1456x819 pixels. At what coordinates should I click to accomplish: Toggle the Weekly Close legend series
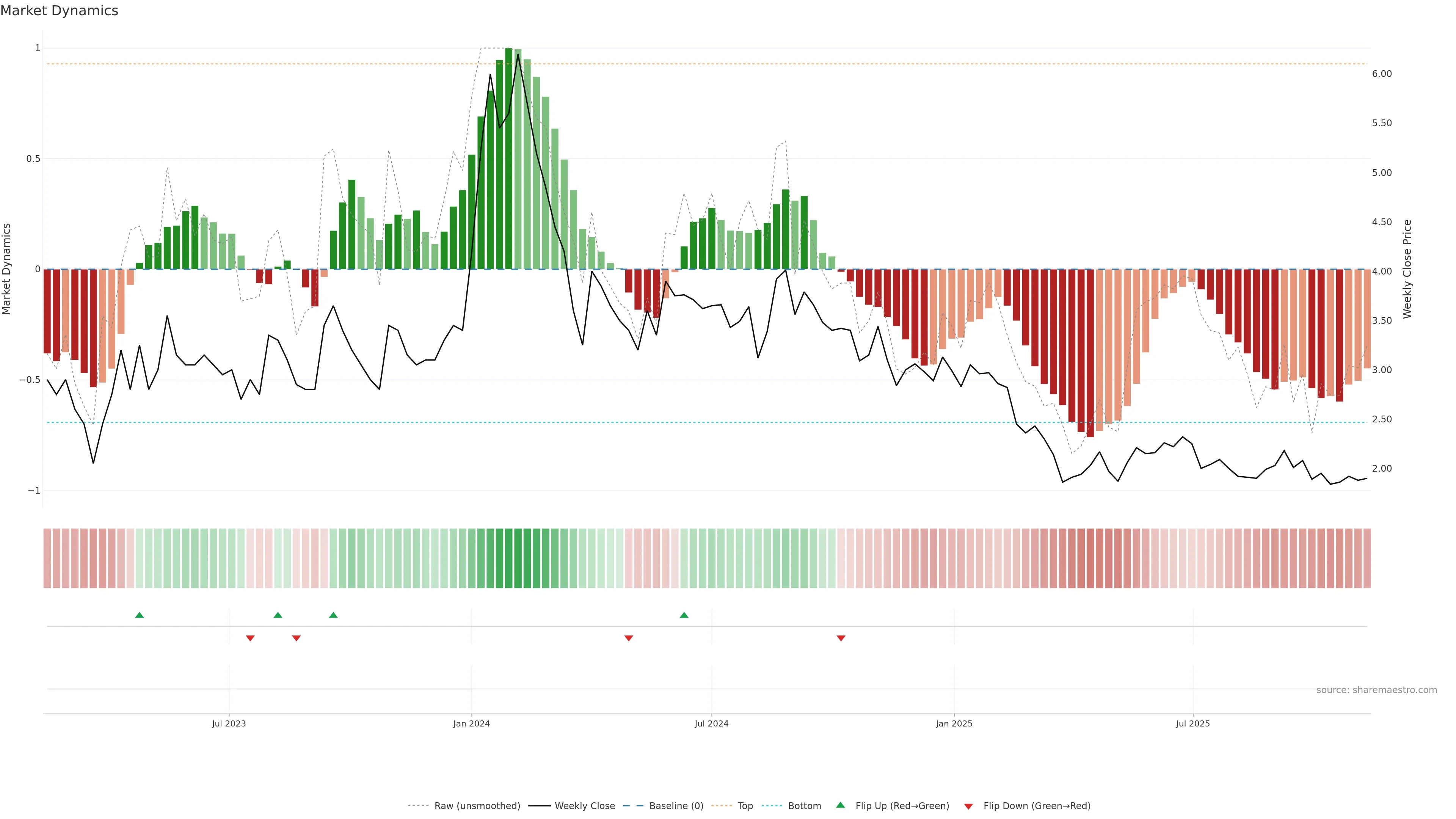(x=584, y=805)
